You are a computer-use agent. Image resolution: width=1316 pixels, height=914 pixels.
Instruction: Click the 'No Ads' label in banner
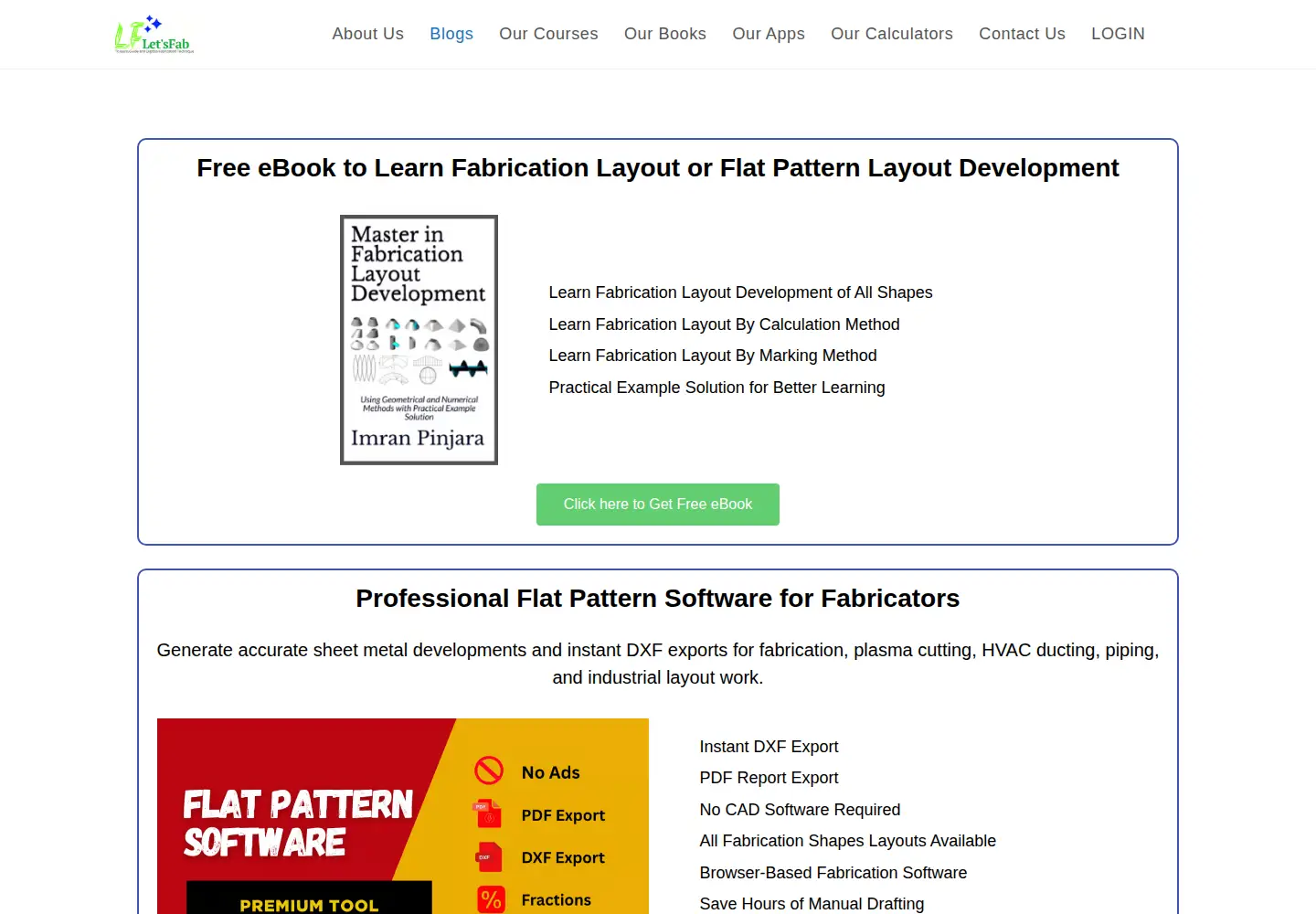click(x=550, y=772)
